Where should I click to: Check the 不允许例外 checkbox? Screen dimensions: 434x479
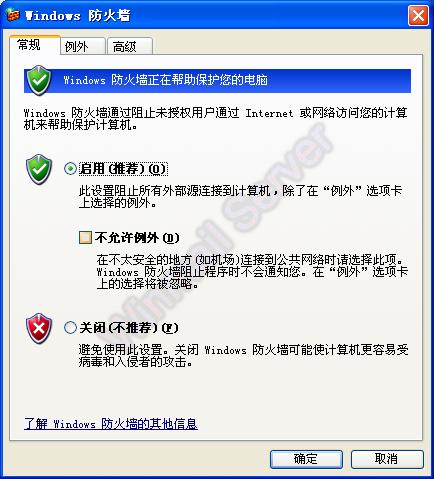pos(85,238)
